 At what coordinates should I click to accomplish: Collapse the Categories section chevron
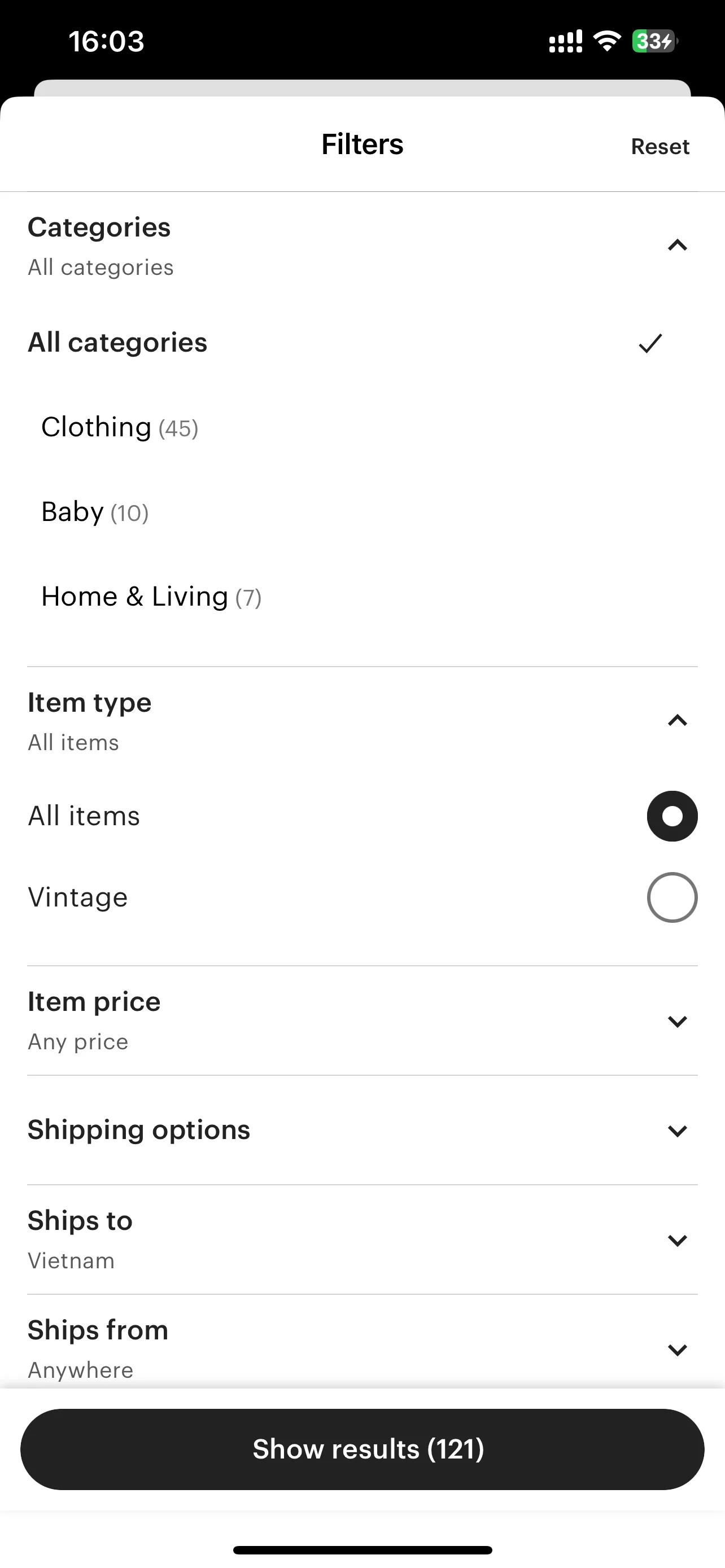click(677, 246)
